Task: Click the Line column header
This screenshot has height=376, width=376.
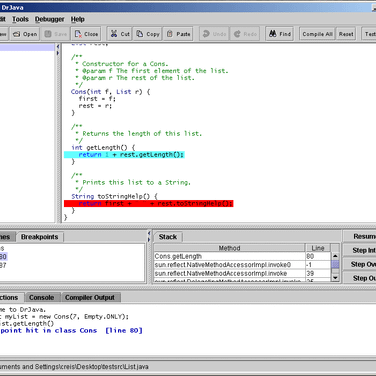Action: coord(318,248)
